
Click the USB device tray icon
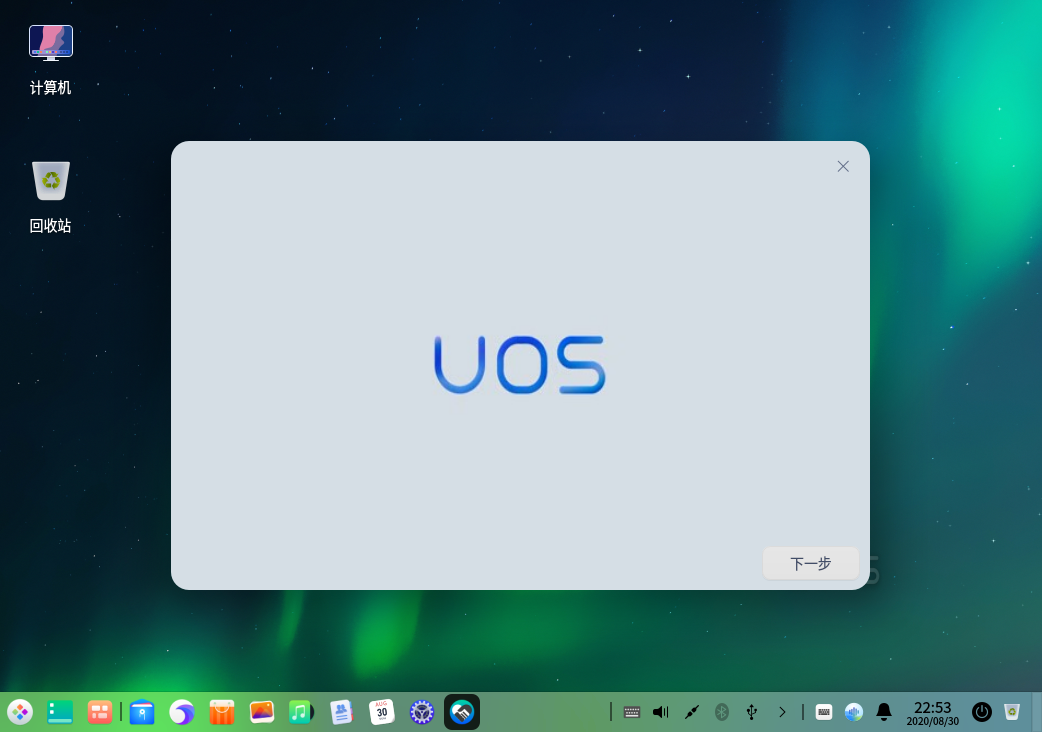752,712
